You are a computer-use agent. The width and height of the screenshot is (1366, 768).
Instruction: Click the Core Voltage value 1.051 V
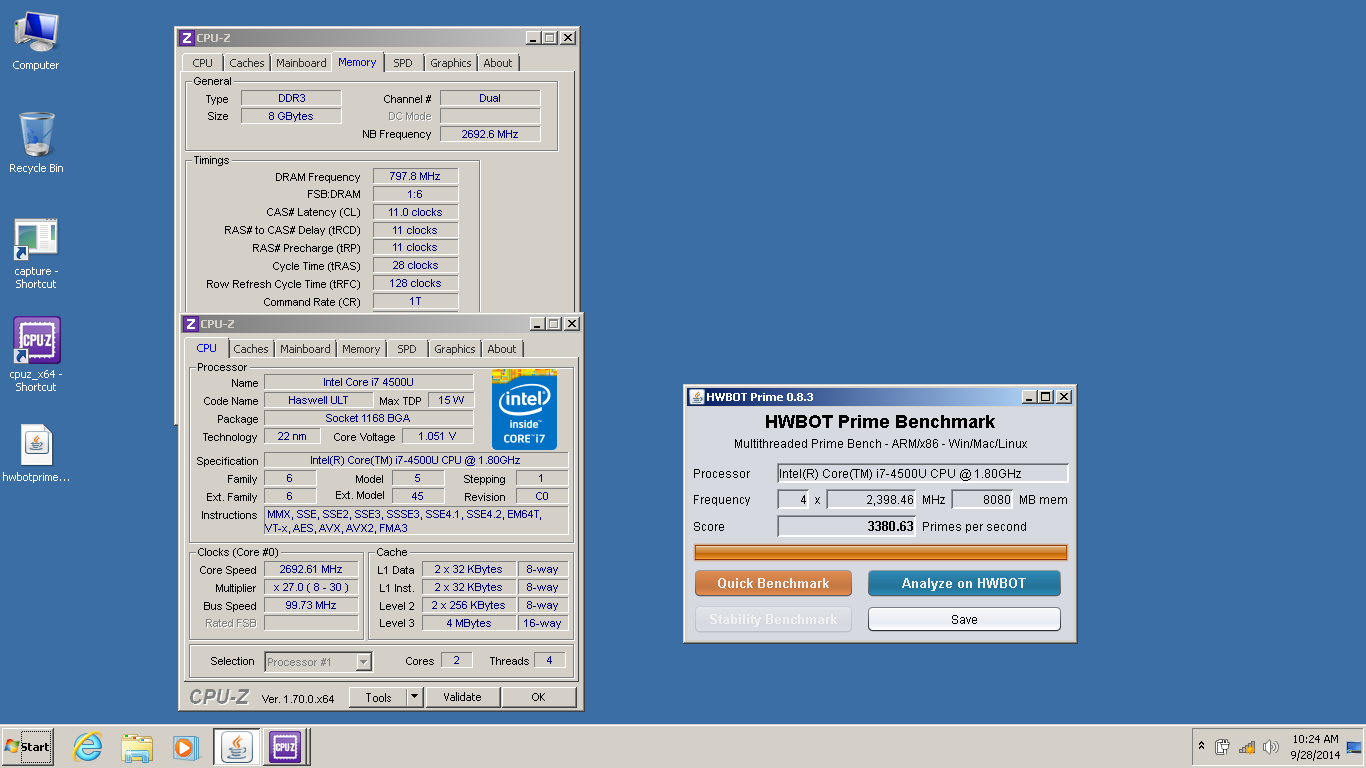click(438, 436)
